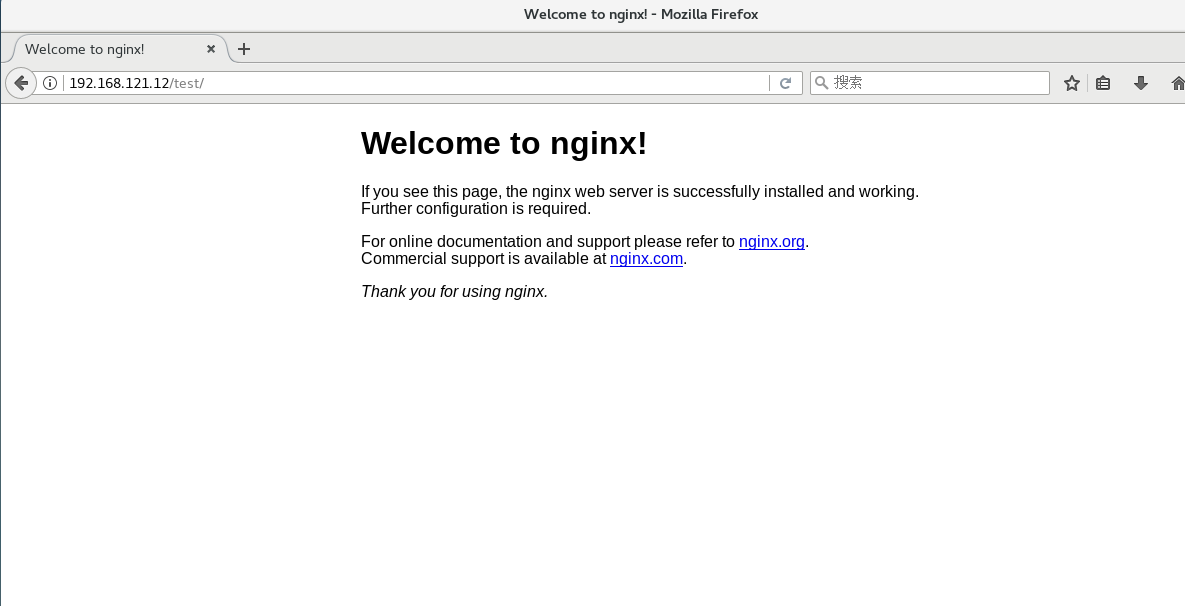Click the 'If you see this page' sentence
The image size is (1185, 606).
click(640, 192)
